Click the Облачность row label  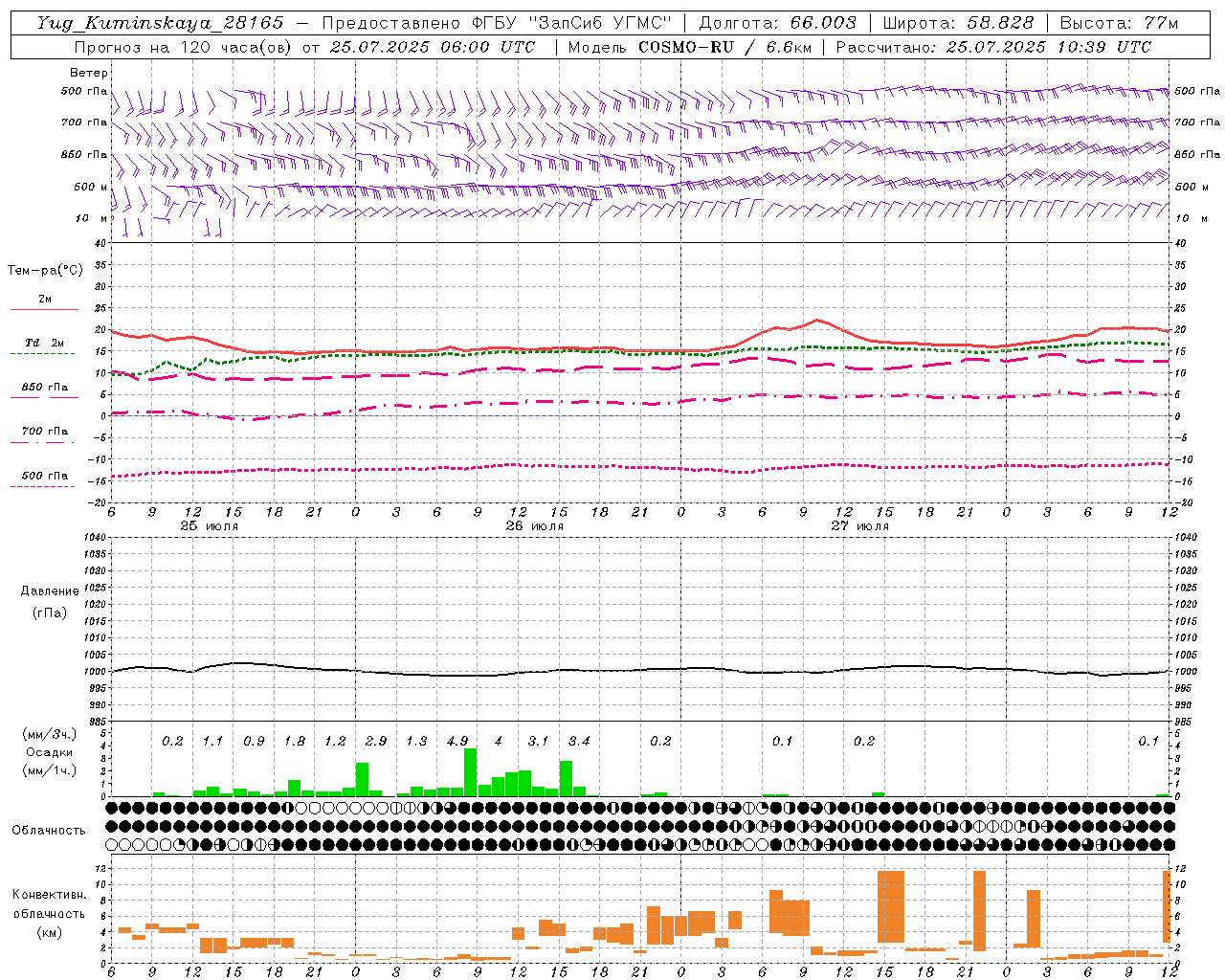click(x=49, y=830)
